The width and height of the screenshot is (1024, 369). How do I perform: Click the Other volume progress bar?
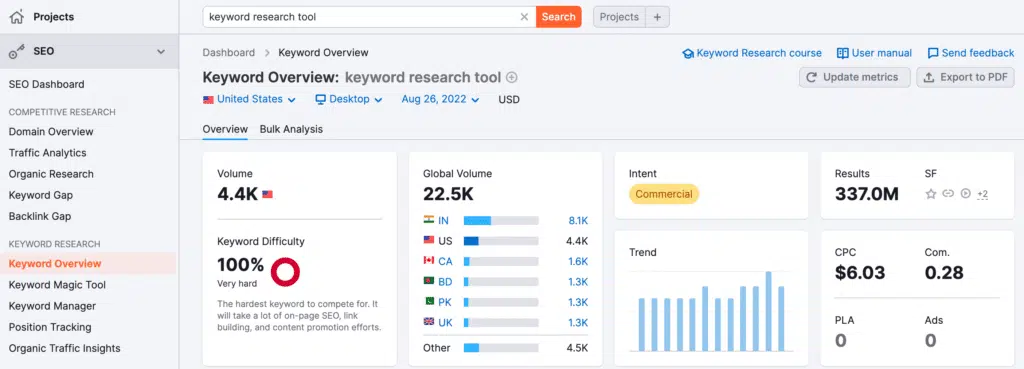pyautogui.click(x=501, y=347)
